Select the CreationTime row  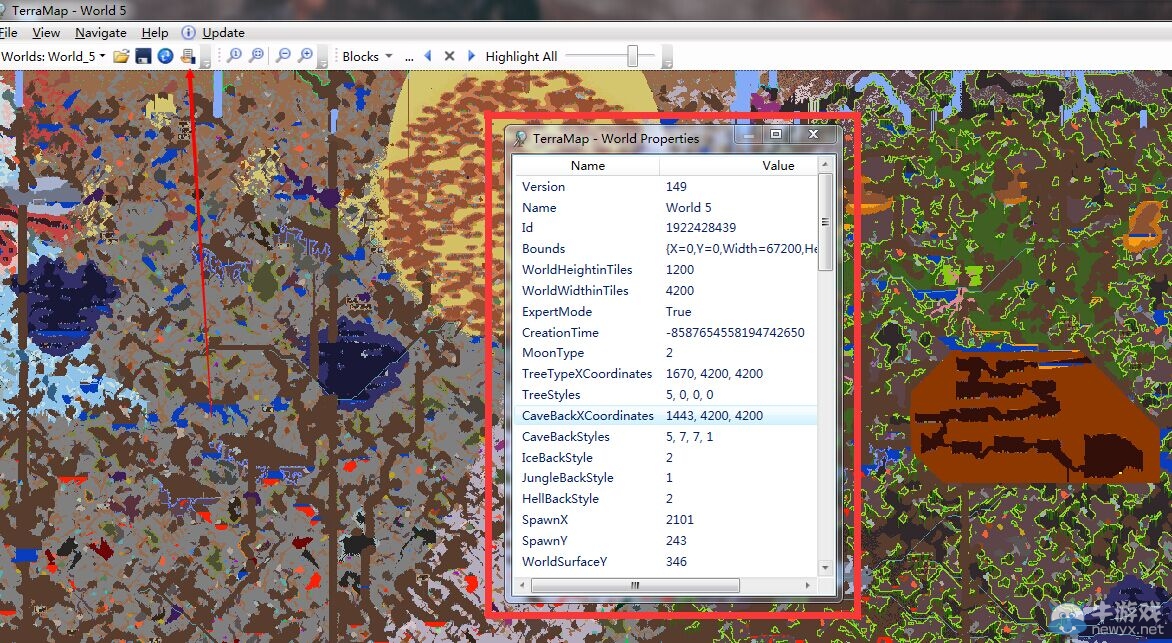[x=665, y=332]
